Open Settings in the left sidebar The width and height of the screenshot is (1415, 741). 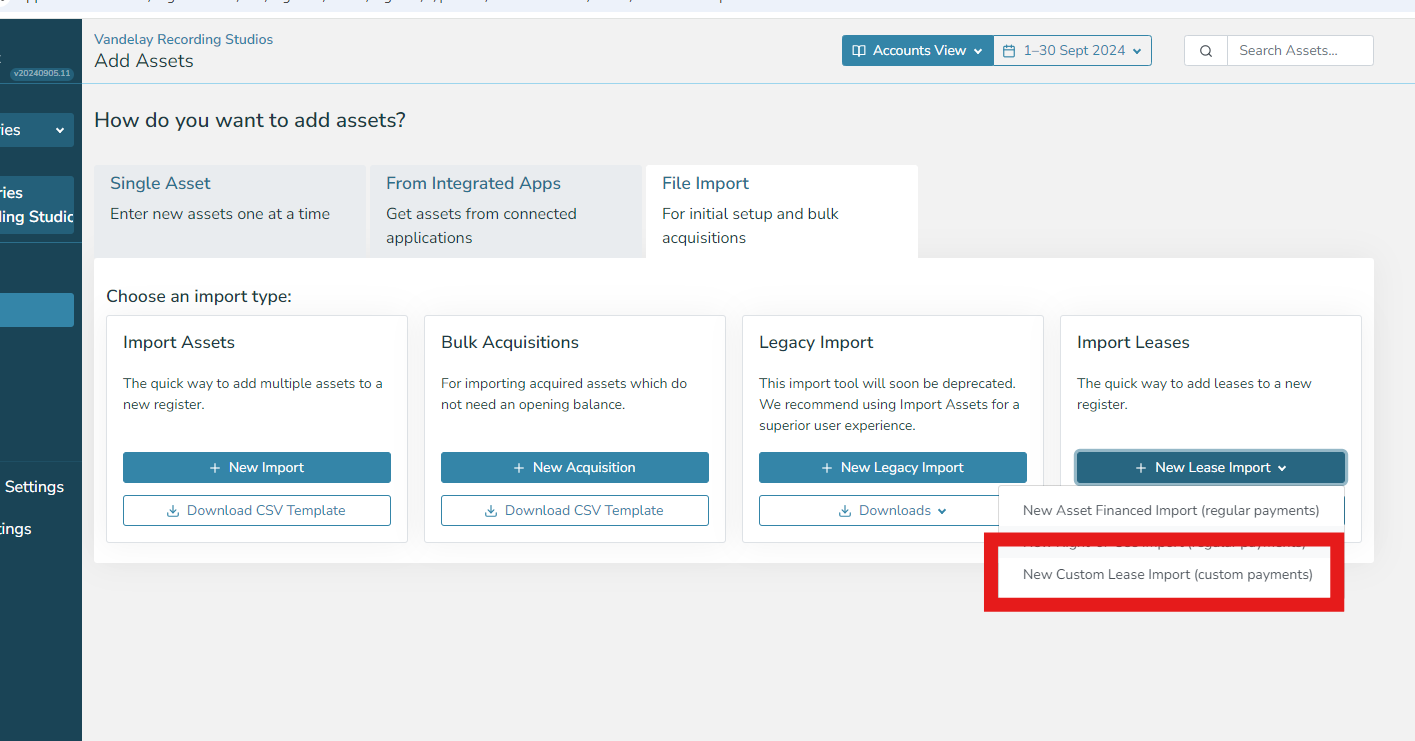click(34, 487)
